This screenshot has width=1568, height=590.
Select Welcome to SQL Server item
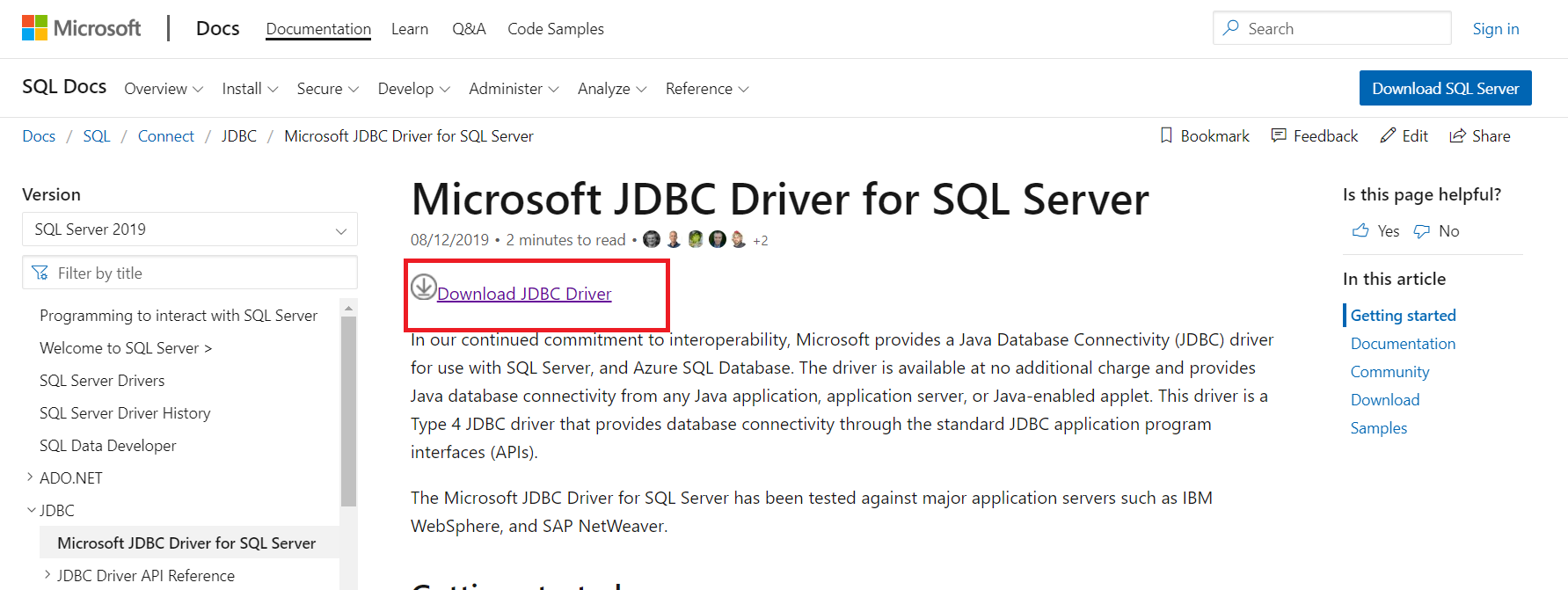pos(126,348)
